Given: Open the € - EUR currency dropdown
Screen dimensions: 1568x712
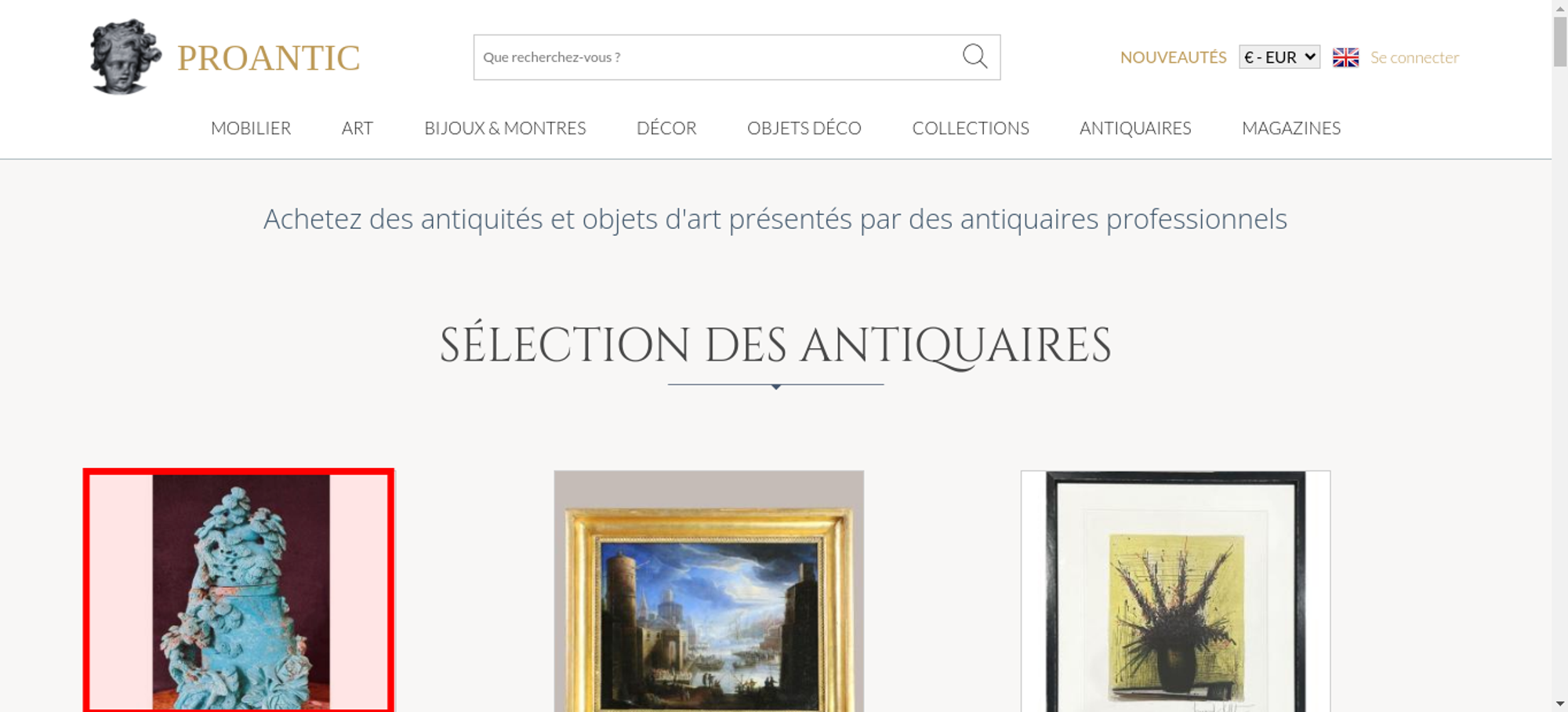Looking at the screenshot, I should click(x=1279, y=57).
